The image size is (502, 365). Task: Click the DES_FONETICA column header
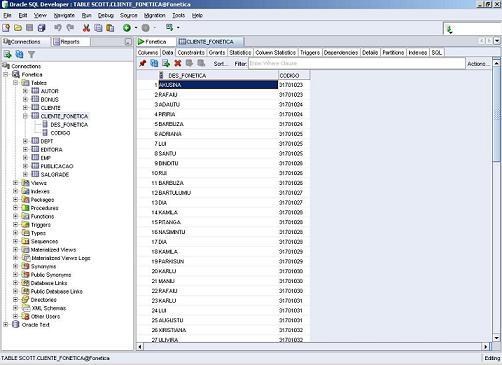tap(218, 76)
